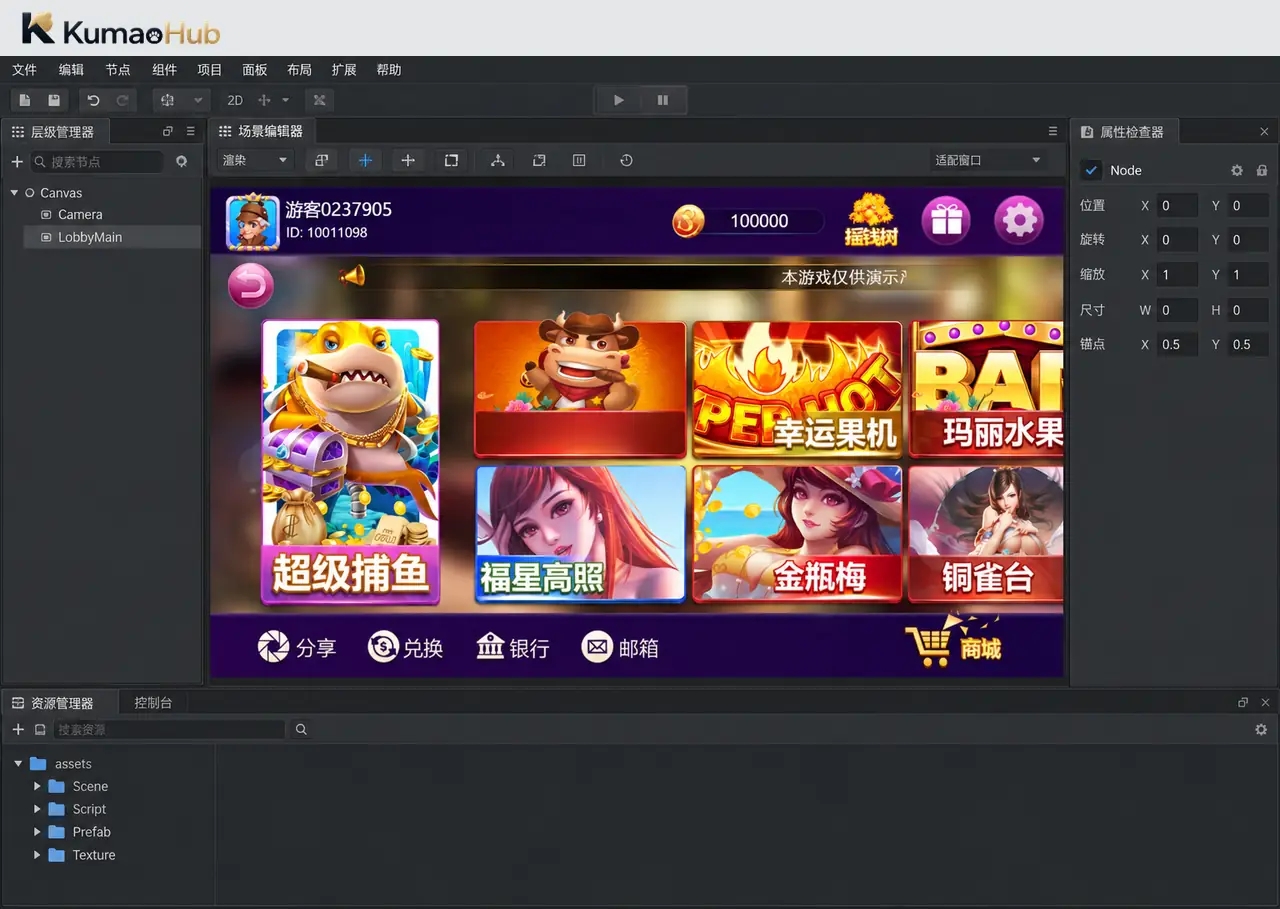Click the redo arrow icon
The image size is (1280, 909).
pos(122,100)
